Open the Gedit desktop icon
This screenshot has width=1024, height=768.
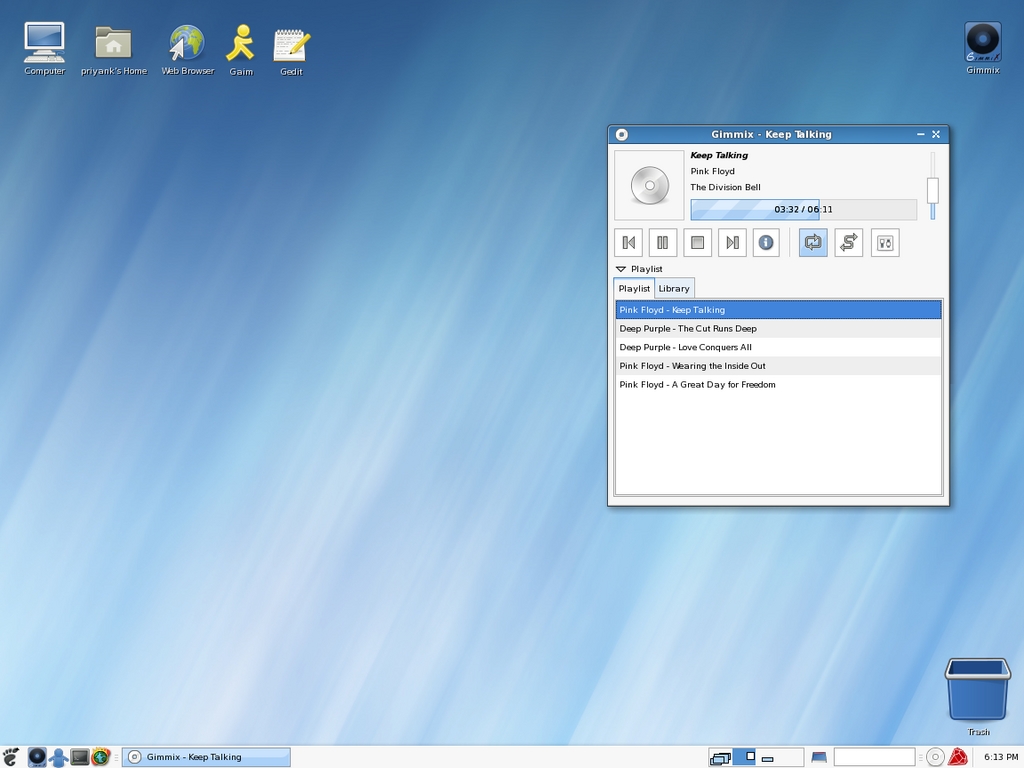click(291, 52)
